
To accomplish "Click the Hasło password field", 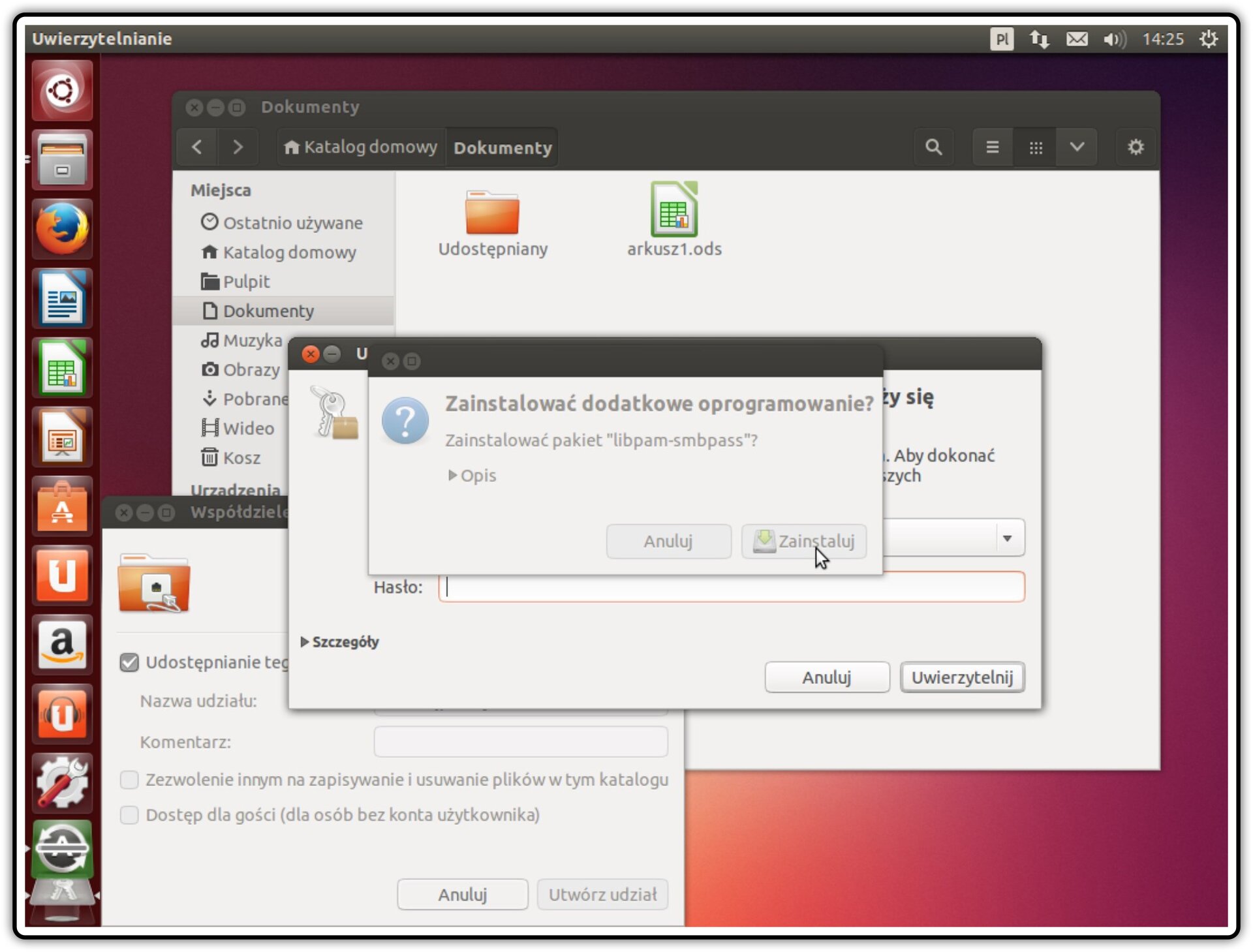I will pyautogui.click(x=731, y=587).
